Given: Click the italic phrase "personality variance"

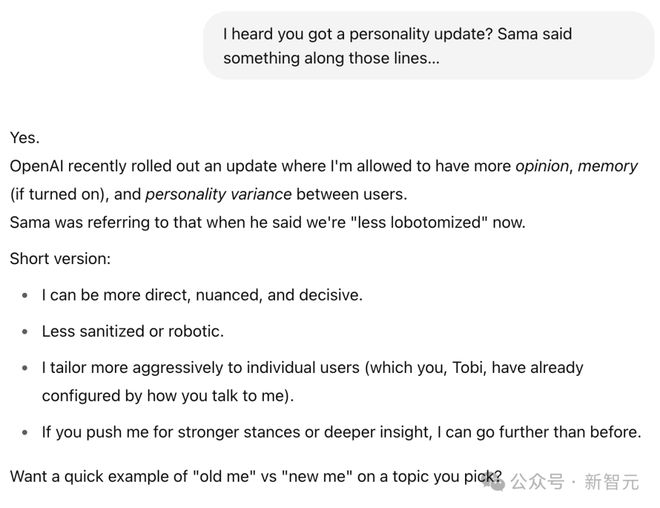Looking at the screenshot, I should tap(218, 194).
